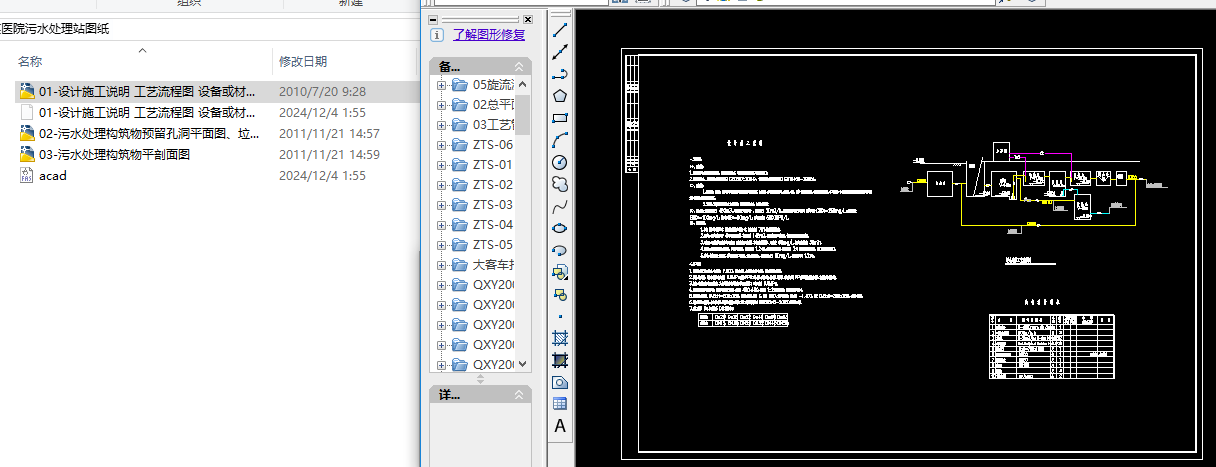The height and width of the screenshot is (467, 1216).
Task: Click the acad file icon
Action: point(27,175)
